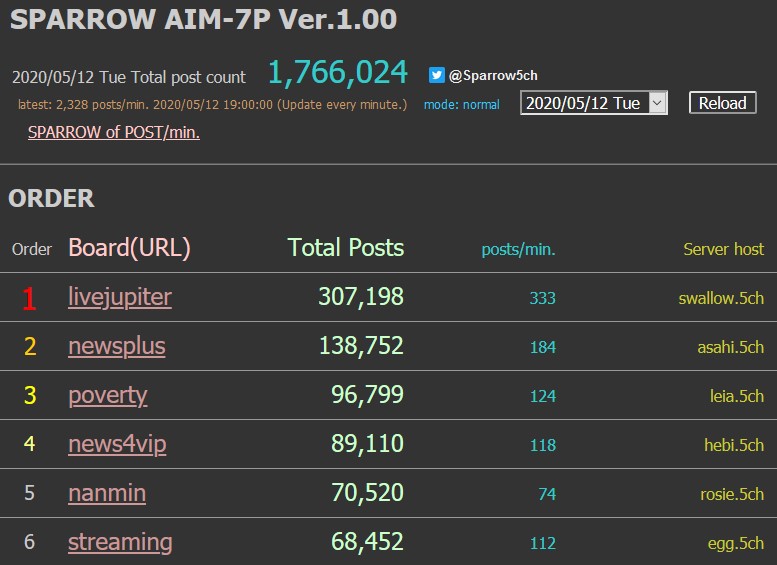Click the Total Posts column header
The height and width of the screenshot is (565, 777).
[x=346, y=247]
